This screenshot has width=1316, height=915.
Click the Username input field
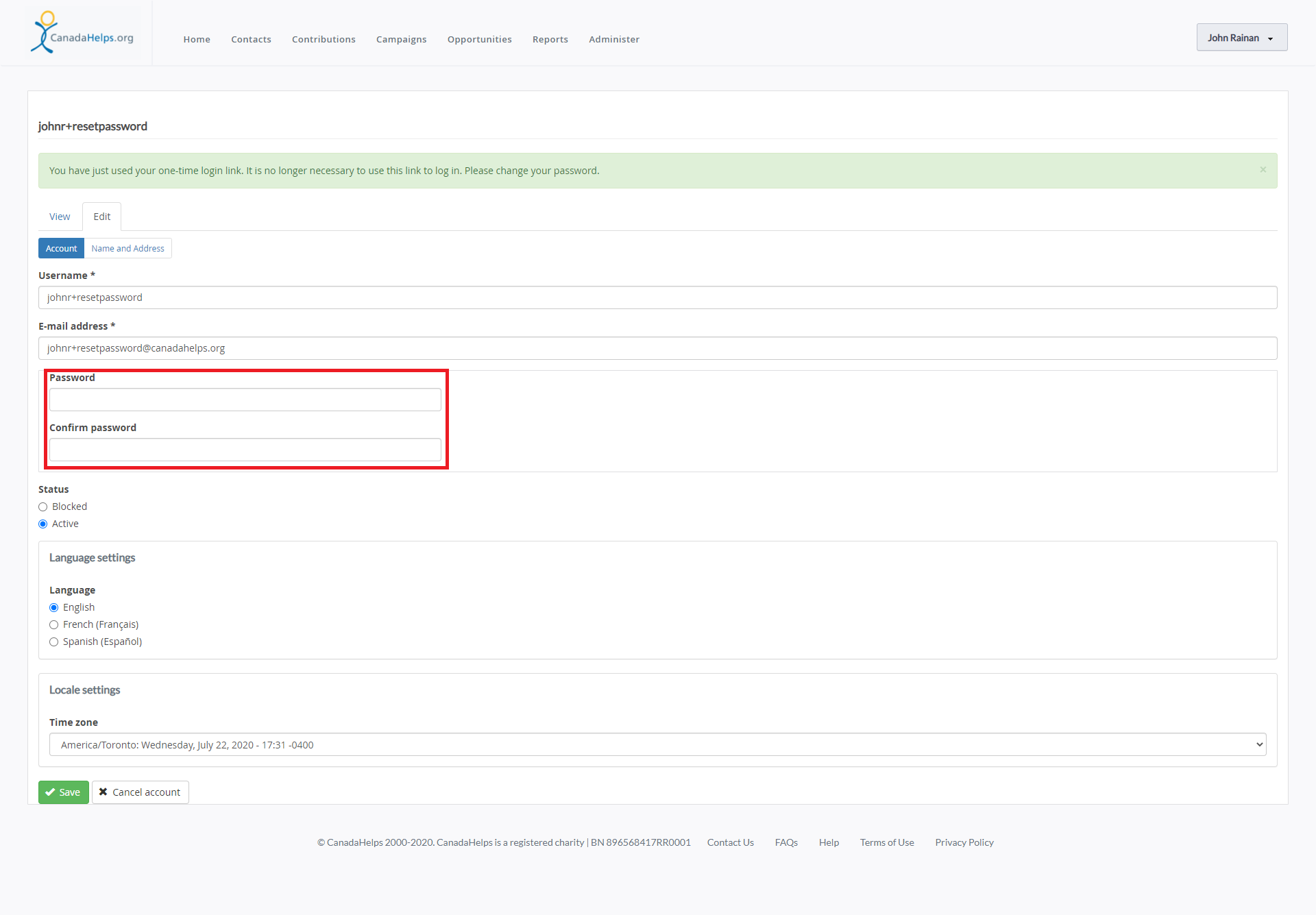pyautogui.click(x=657, y=297)
